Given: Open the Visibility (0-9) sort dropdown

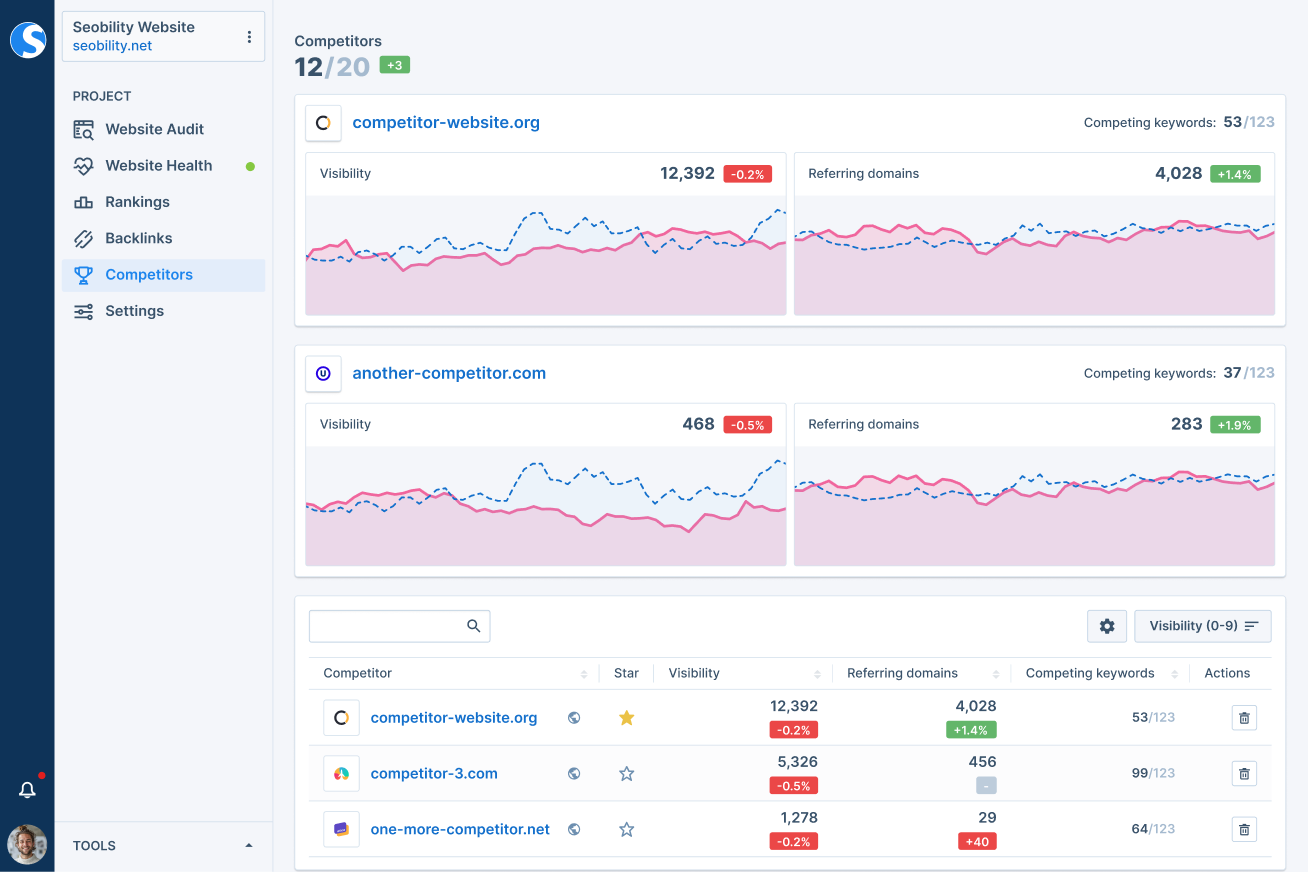Looking at the screenshot, I should (x=1202, y=625).
